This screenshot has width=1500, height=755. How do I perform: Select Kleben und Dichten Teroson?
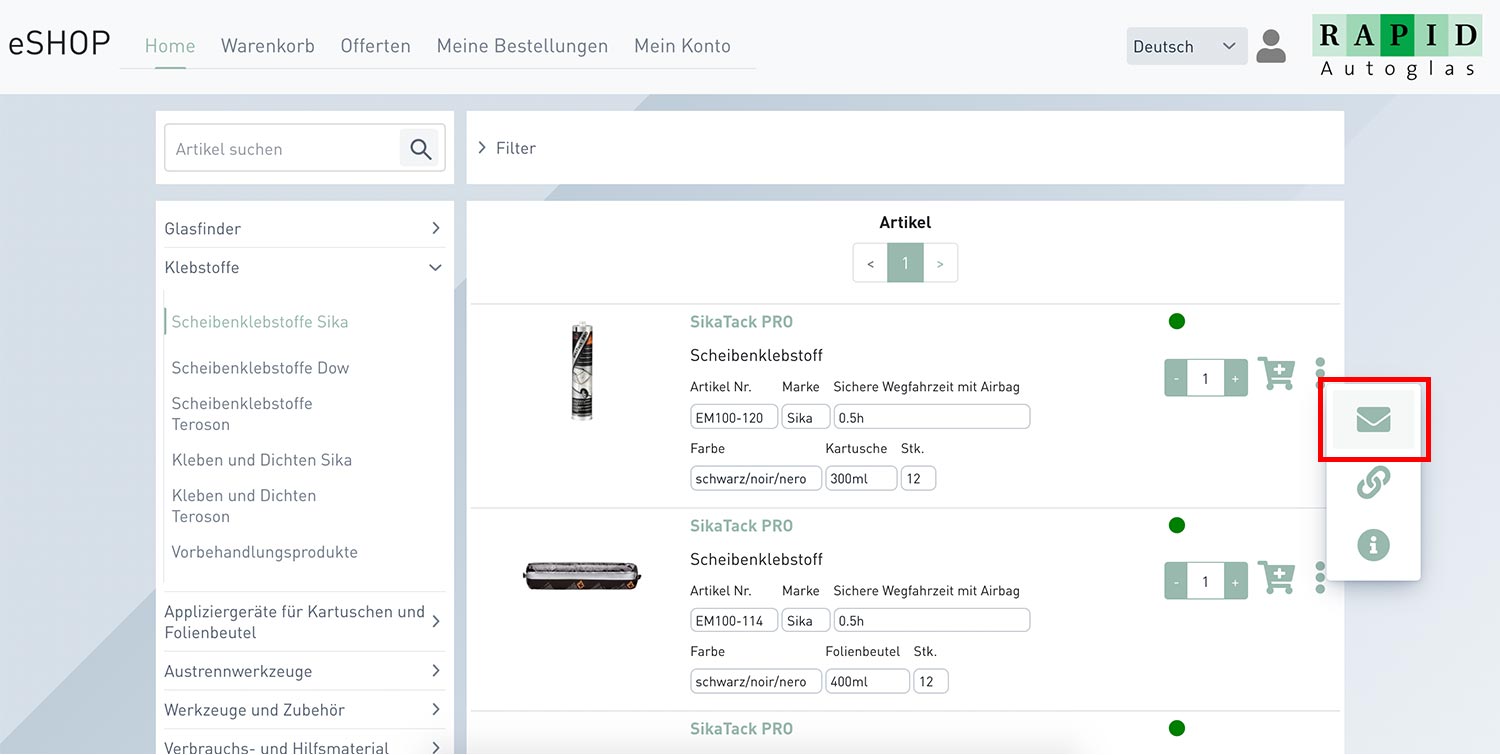click(244, 506)
